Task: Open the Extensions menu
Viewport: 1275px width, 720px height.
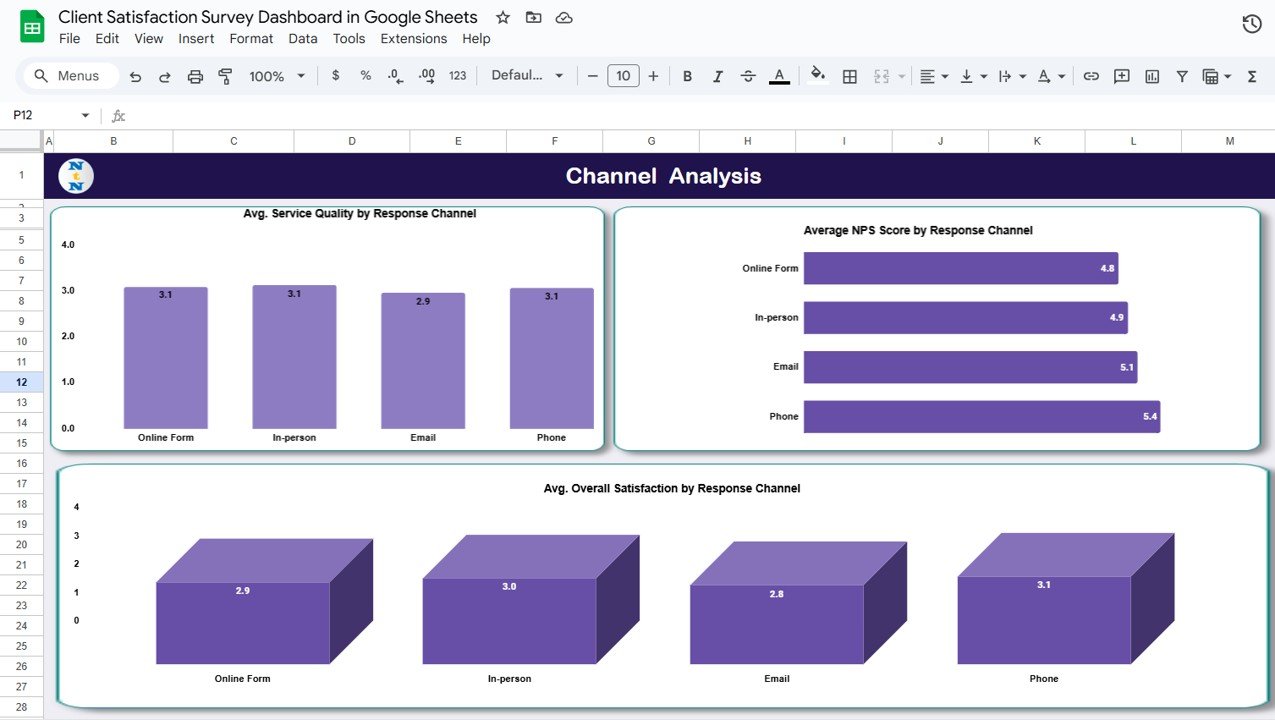Action: point(413,38)
